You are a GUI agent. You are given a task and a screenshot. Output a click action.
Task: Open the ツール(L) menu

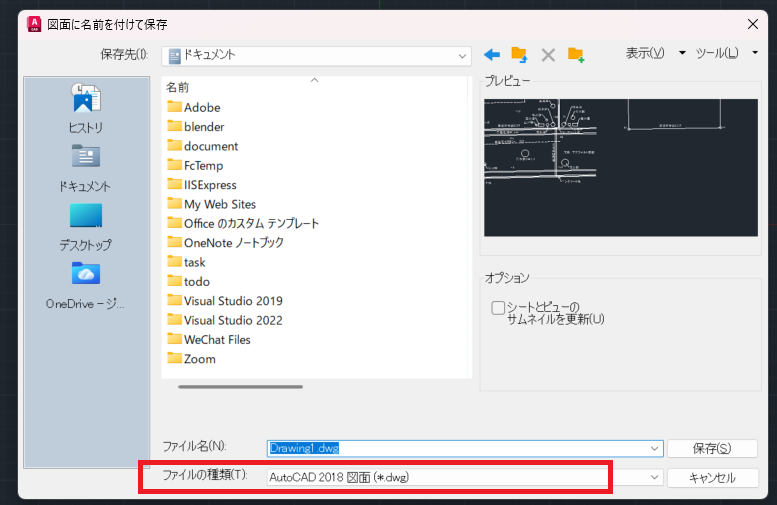[x=723, y=53]
